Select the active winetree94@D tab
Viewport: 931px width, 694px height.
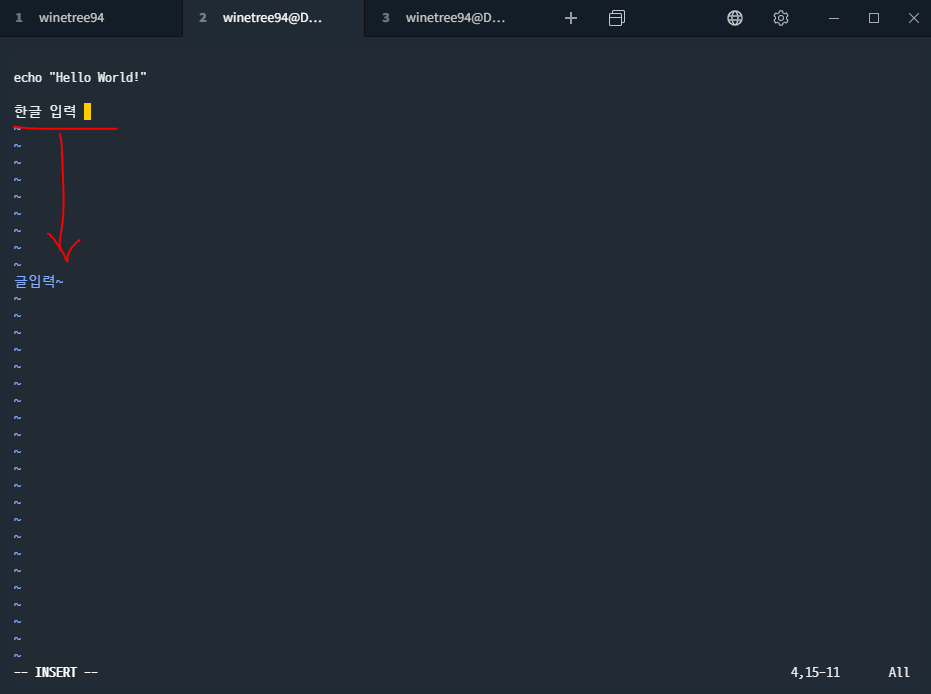tap(272, 17)
